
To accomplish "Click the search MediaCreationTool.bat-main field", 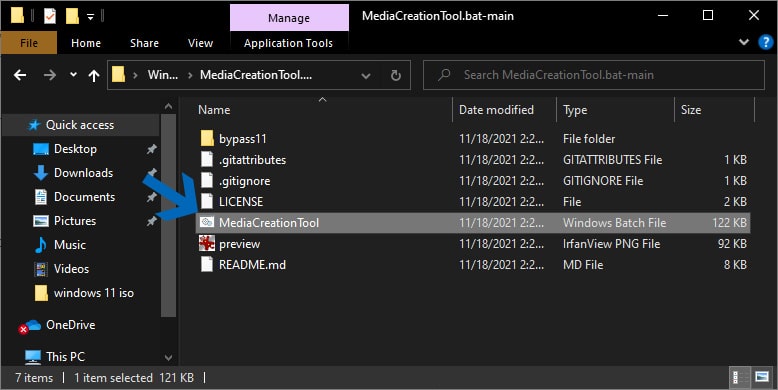I will (593, 75).
